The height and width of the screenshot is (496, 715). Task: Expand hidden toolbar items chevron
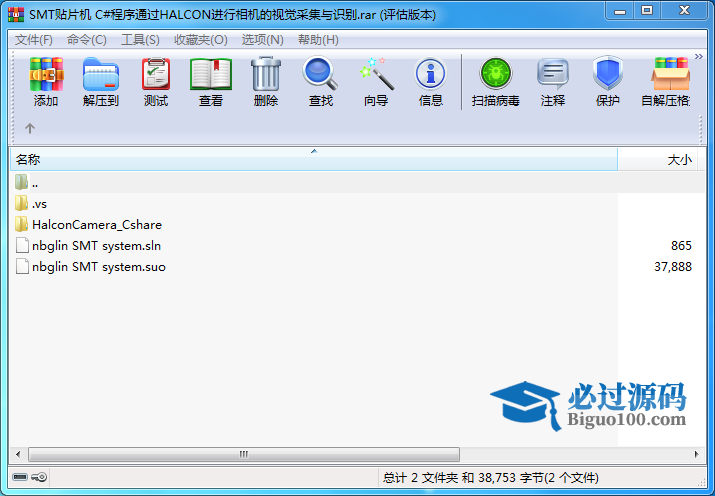tap(699, 57)
